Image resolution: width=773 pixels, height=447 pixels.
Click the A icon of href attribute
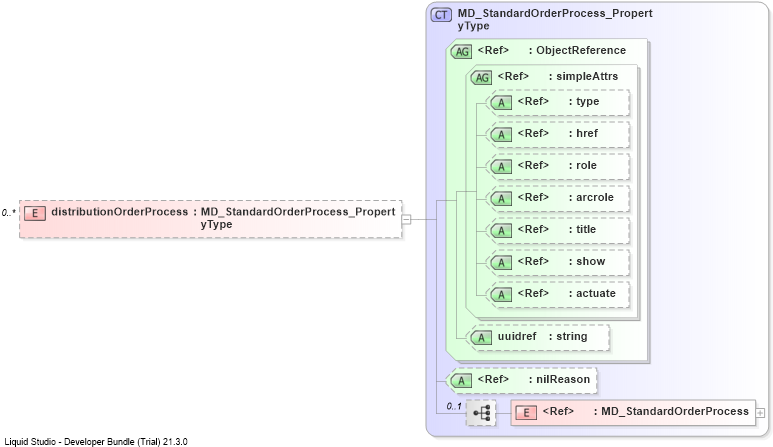coord(501,135)
